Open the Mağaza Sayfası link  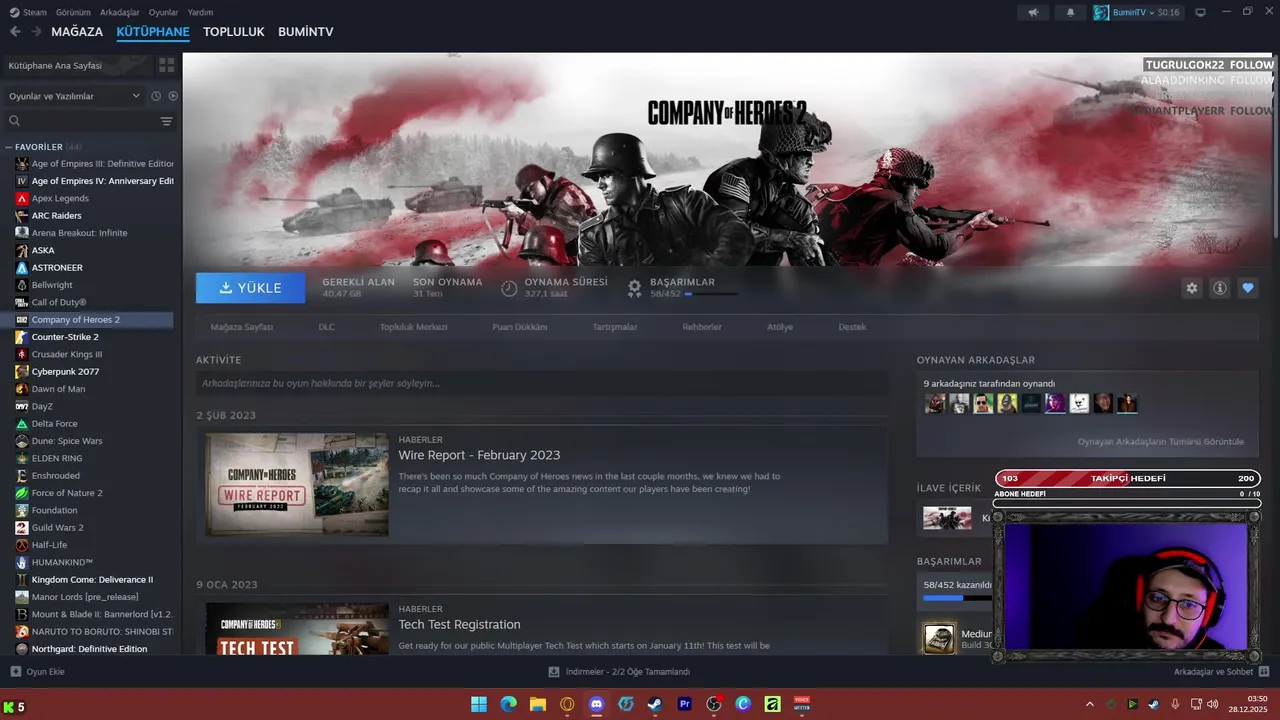click(241, 327)
